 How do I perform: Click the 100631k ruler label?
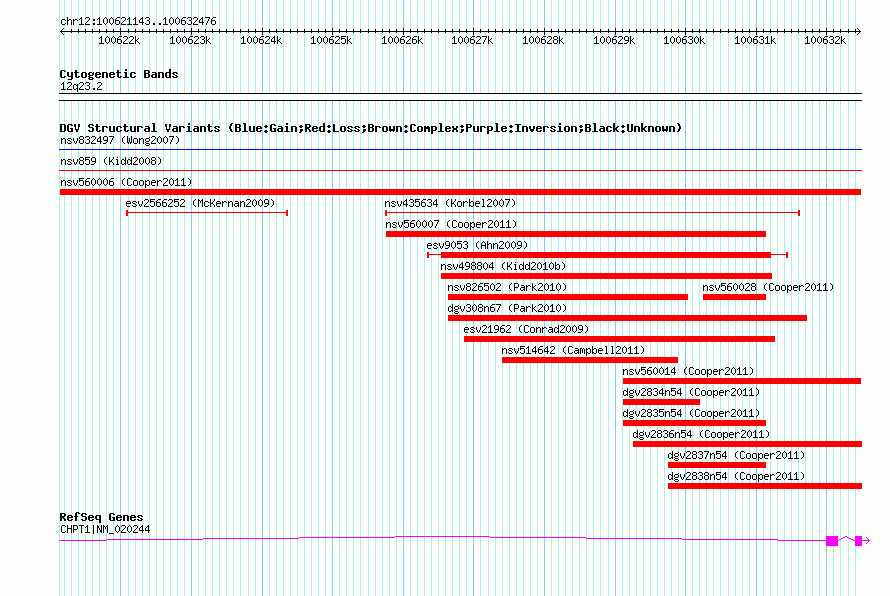point(755,40)
